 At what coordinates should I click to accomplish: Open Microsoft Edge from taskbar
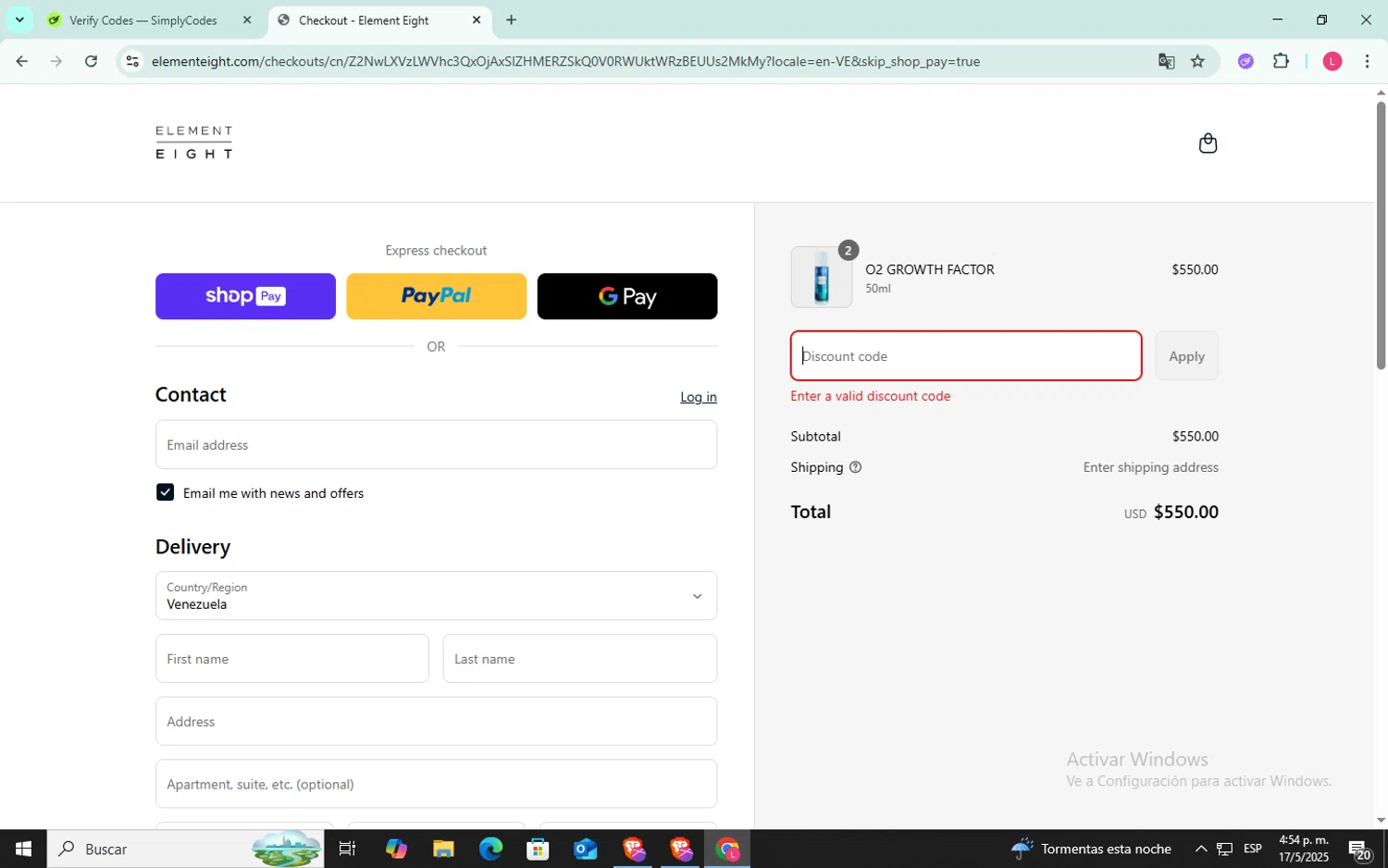pos(490,849)
